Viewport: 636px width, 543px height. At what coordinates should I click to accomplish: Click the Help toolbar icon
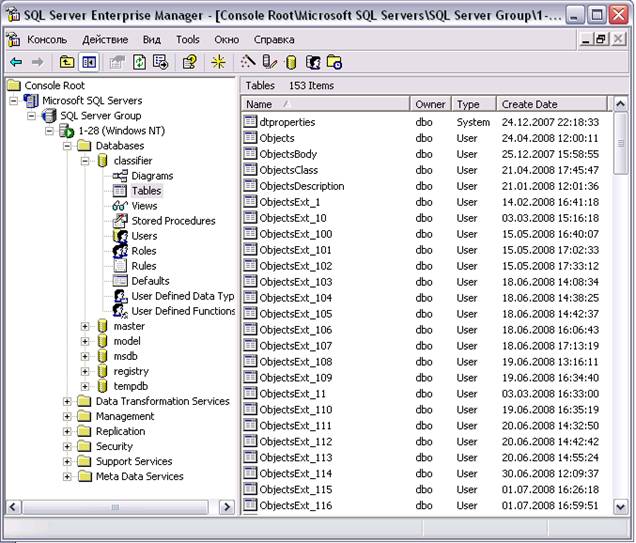189,62
